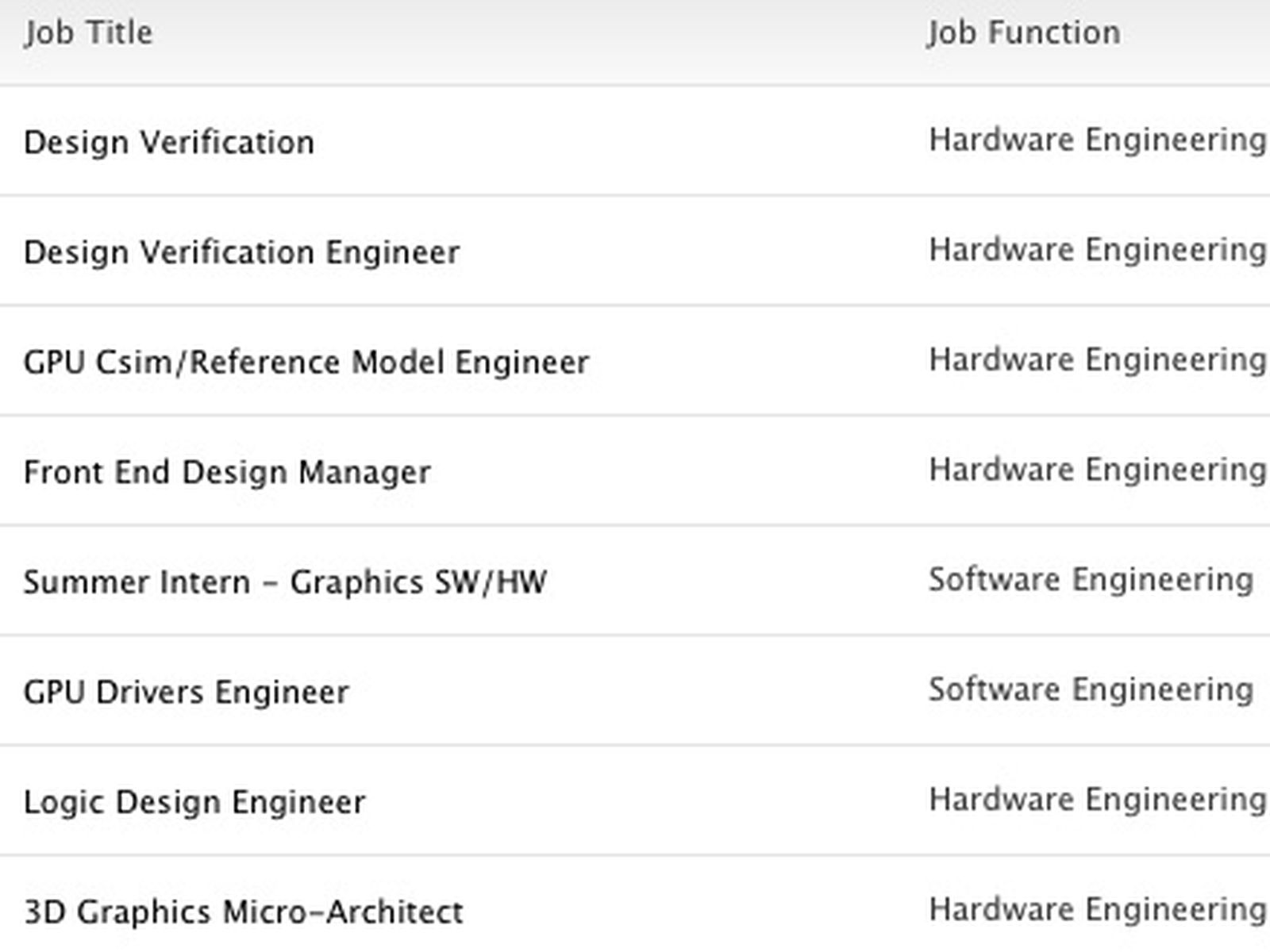Click Software Engineering for the Summer Intern row
1270x952 pixels.
(1091, 580)
